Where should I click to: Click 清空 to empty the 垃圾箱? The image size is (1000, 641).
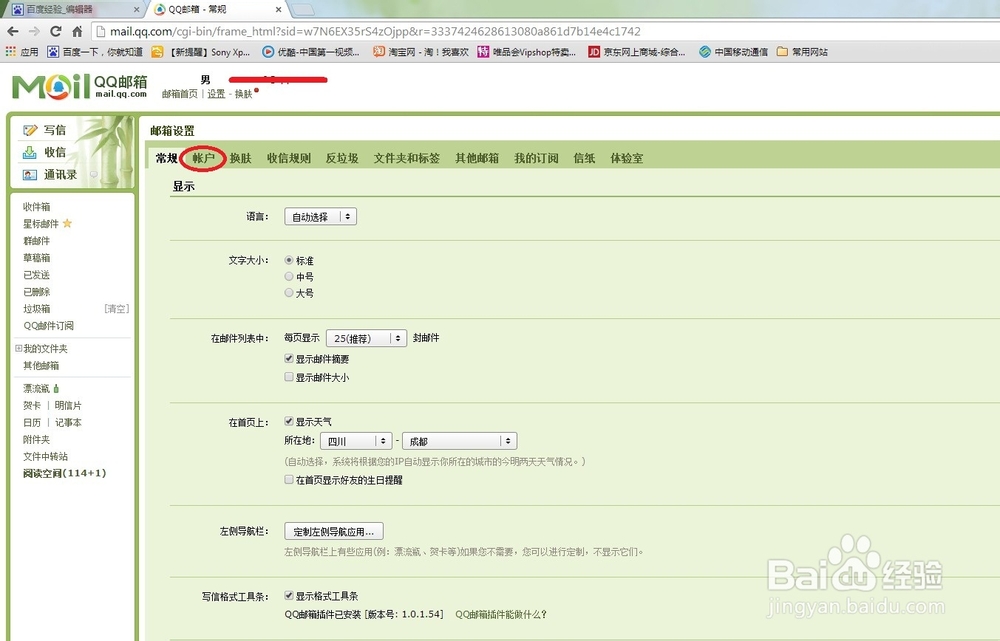click(116, 307)
